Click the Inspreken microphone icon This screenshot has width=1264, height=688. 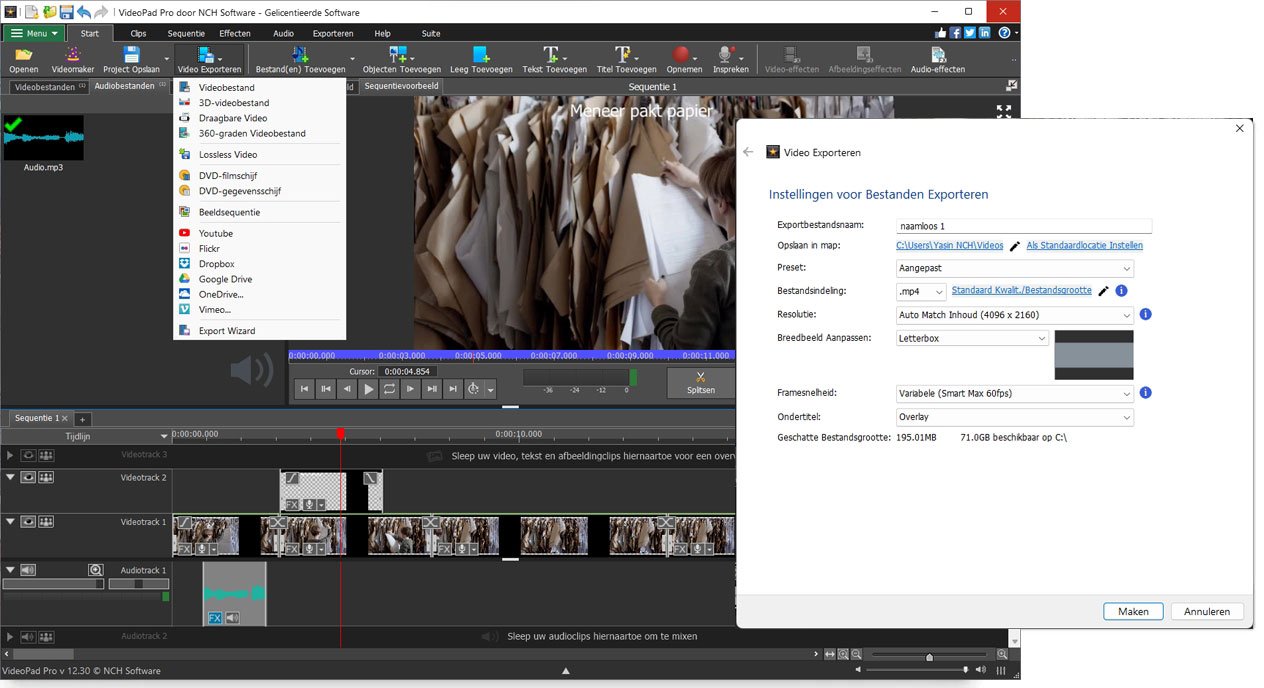[x=727, y=54]
